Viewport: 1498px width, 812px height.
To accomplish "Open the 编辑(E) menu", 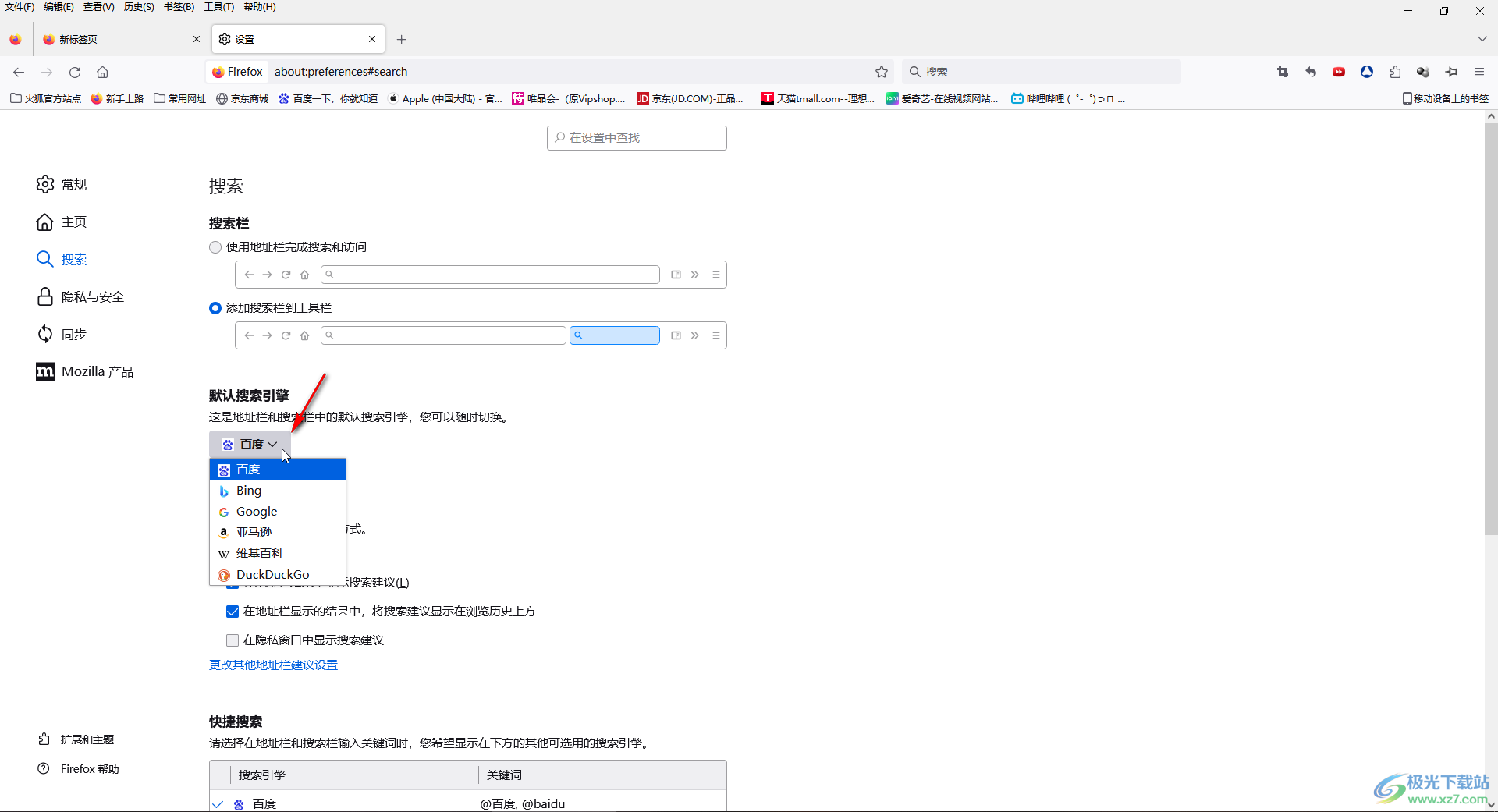I will (x=59, y=7).
